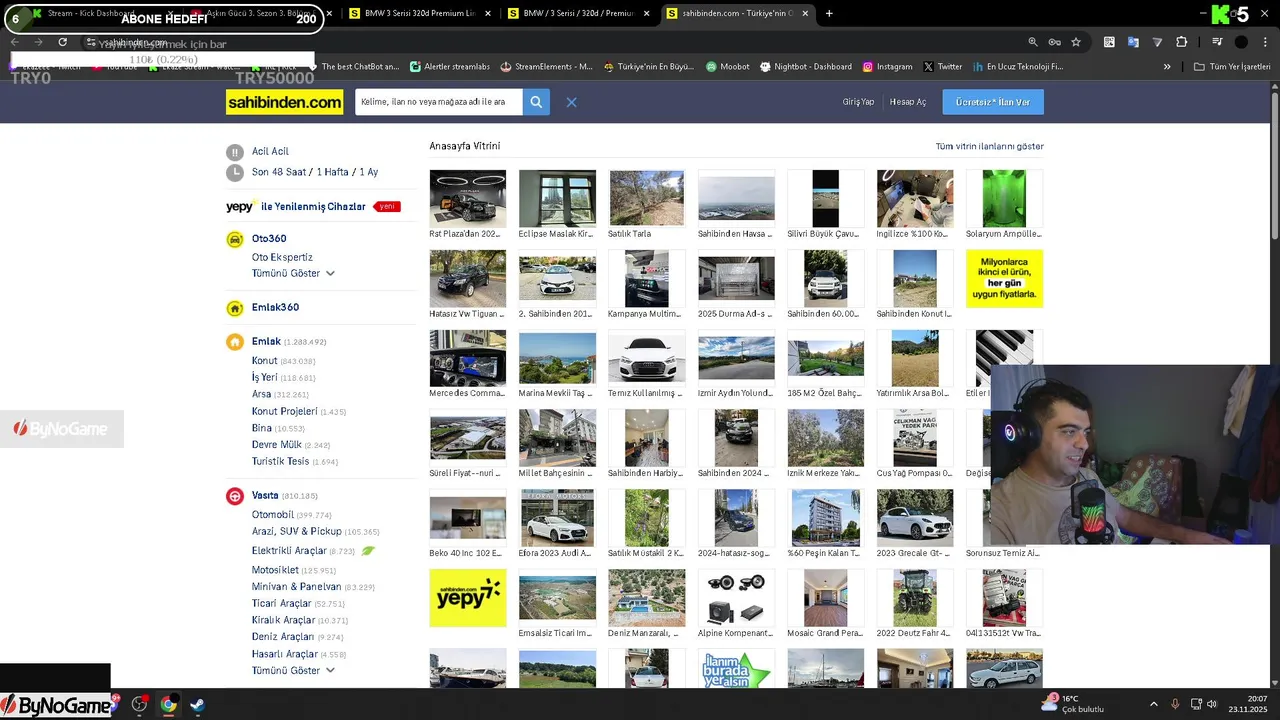Switch to BMW / 3 Serisi / 320d tab
This screenshot has height=720, width=1280.
coord(578,14)
